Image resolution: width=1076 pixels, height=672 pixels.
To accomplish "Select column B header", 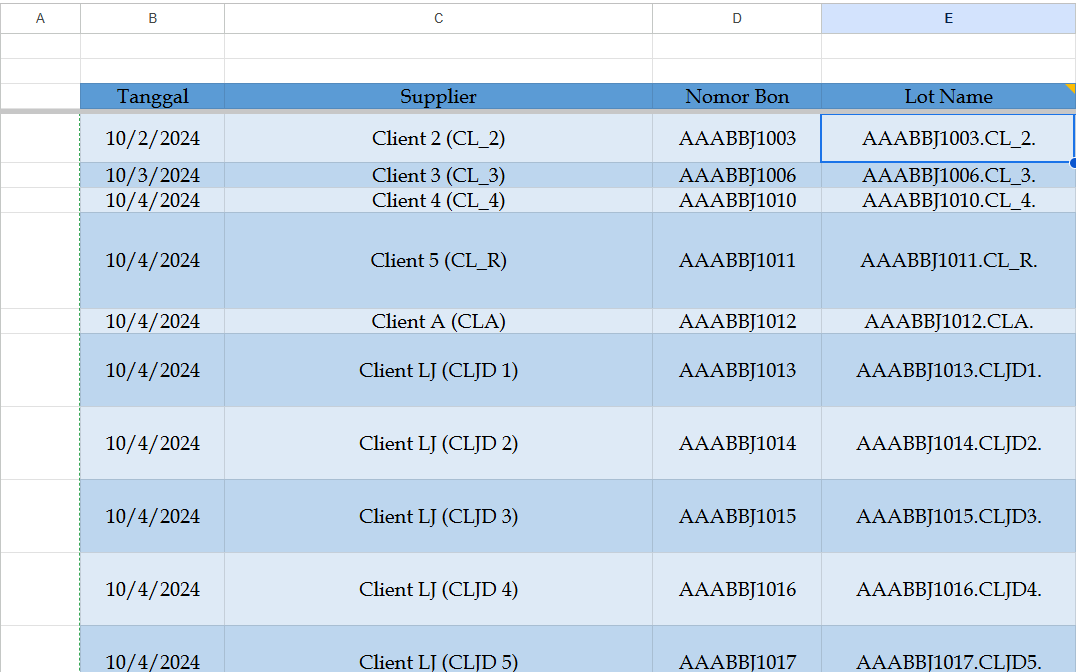I will (152, 19).
